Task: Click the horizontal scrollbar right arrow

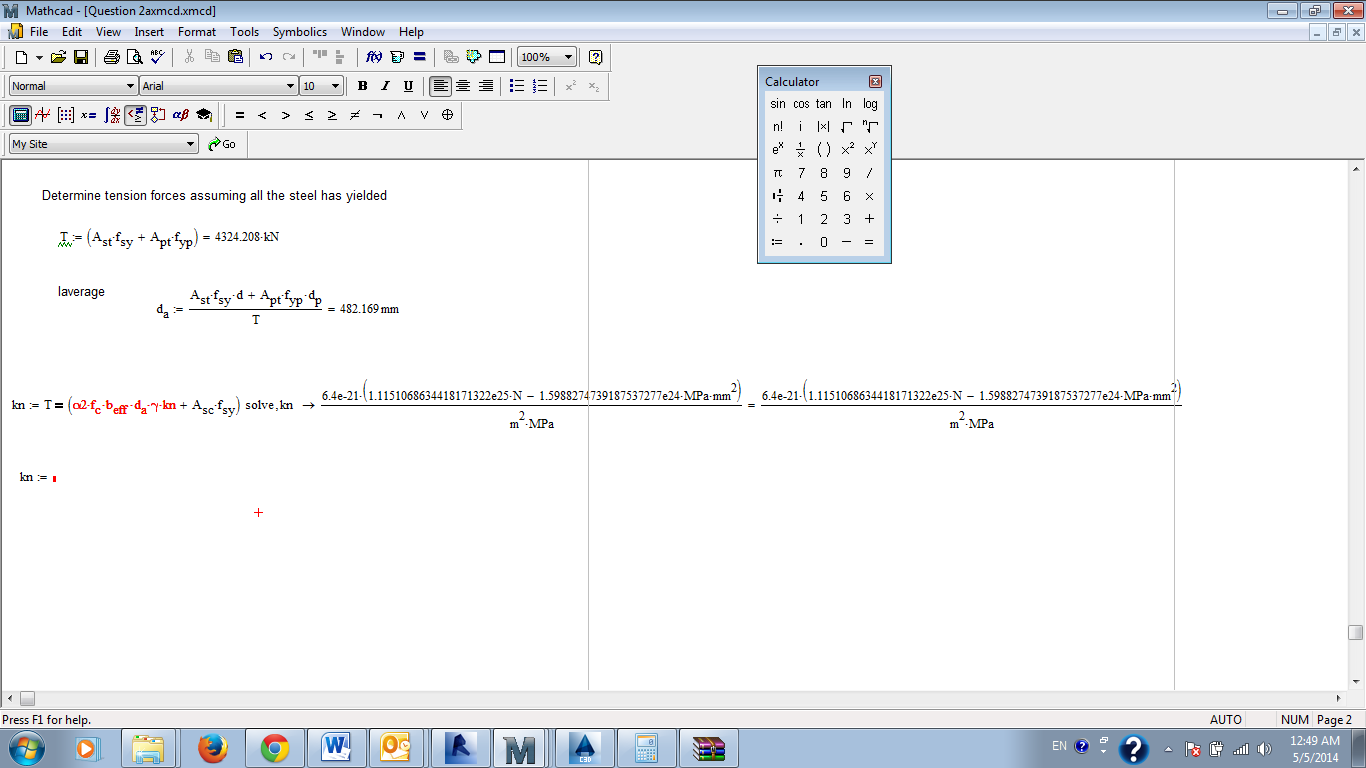Action: click(1339, 698)
